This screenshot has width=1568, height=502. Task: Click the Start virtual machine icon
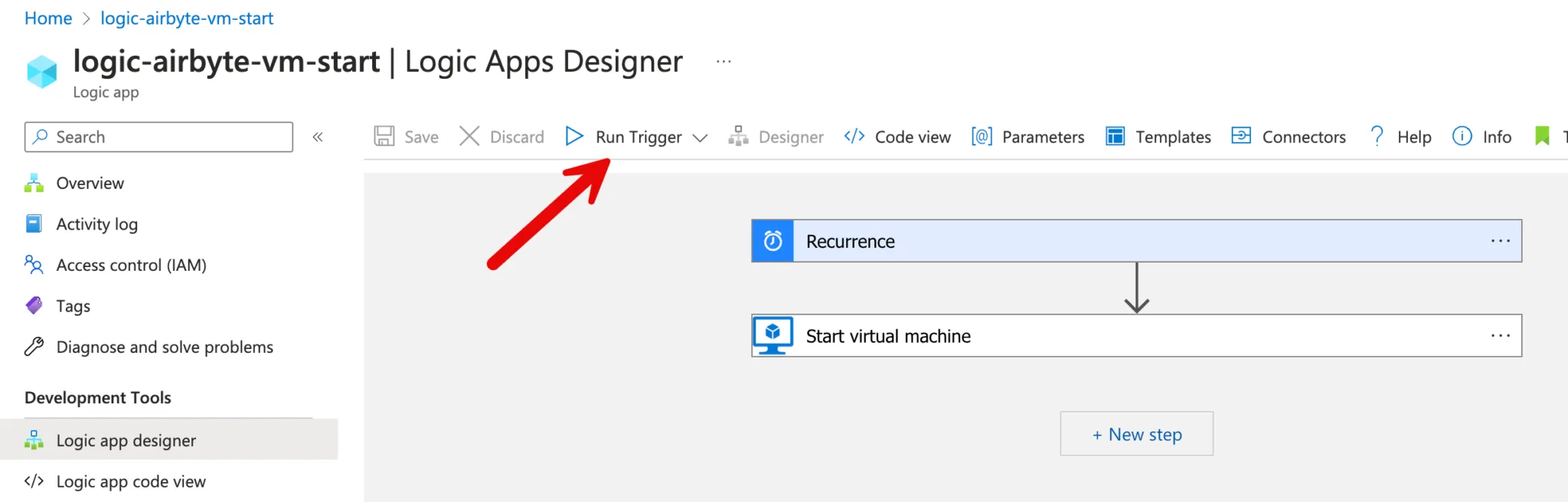(773, 336)
